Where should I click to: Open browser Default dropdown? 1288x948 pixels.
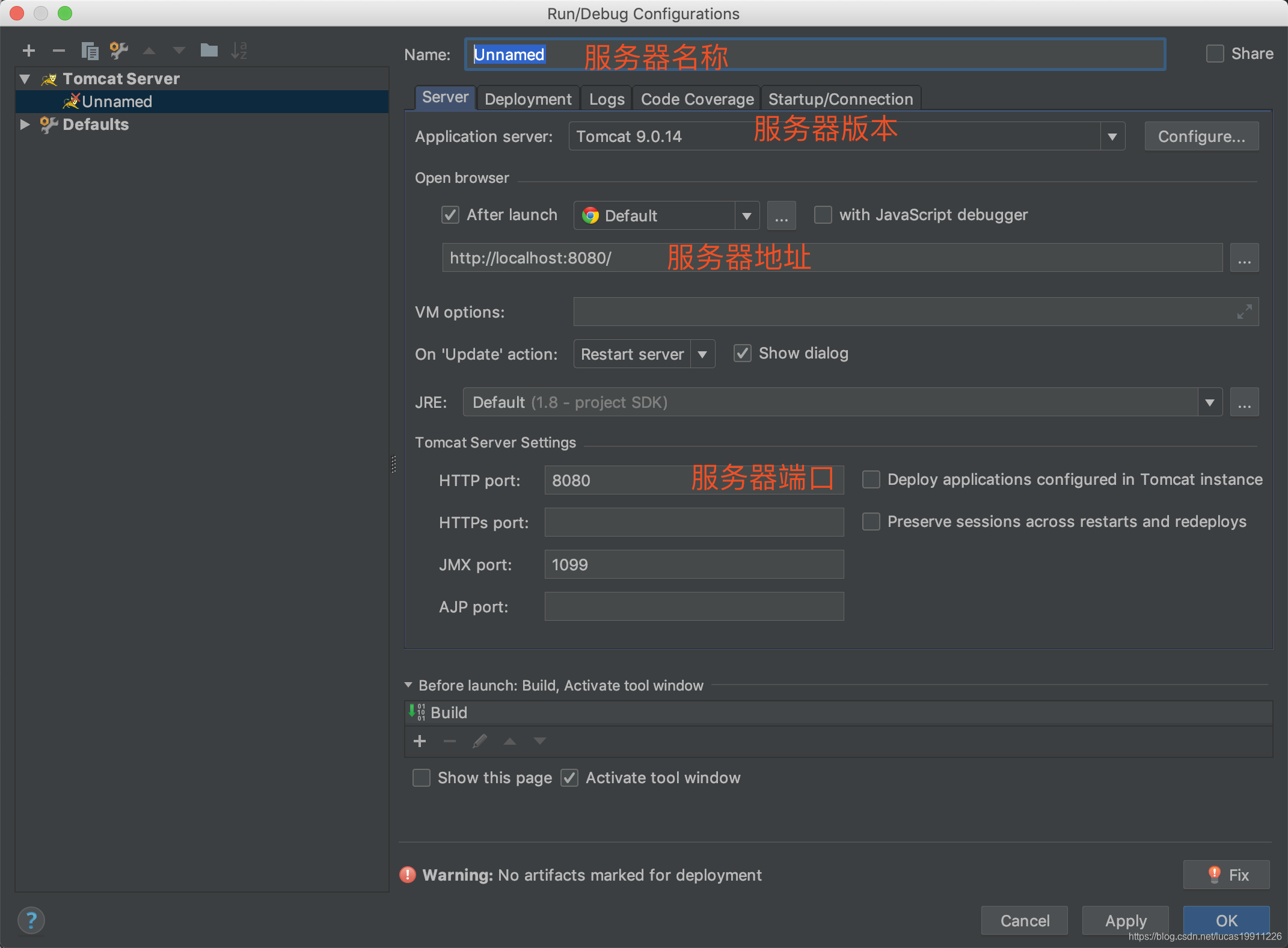(747, 215)
